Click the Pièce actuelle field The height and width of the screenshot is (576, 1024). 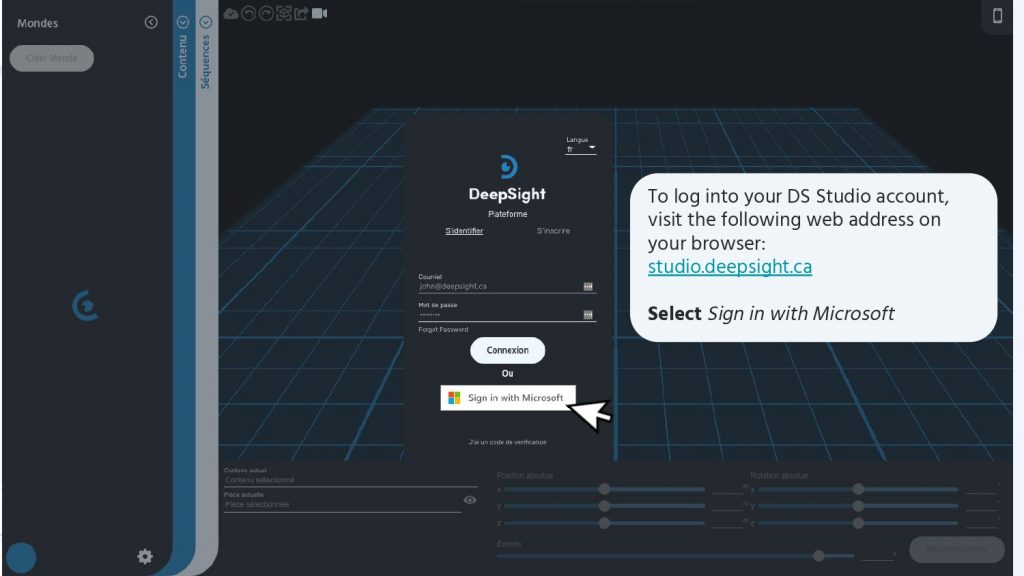coord(342,504)
